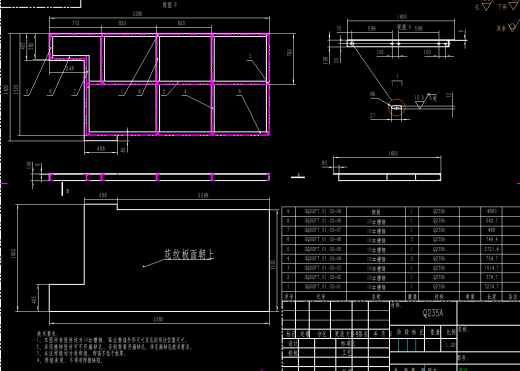
Task: Click the 37 dimension below the slot detail
Action: coord(373,116)
